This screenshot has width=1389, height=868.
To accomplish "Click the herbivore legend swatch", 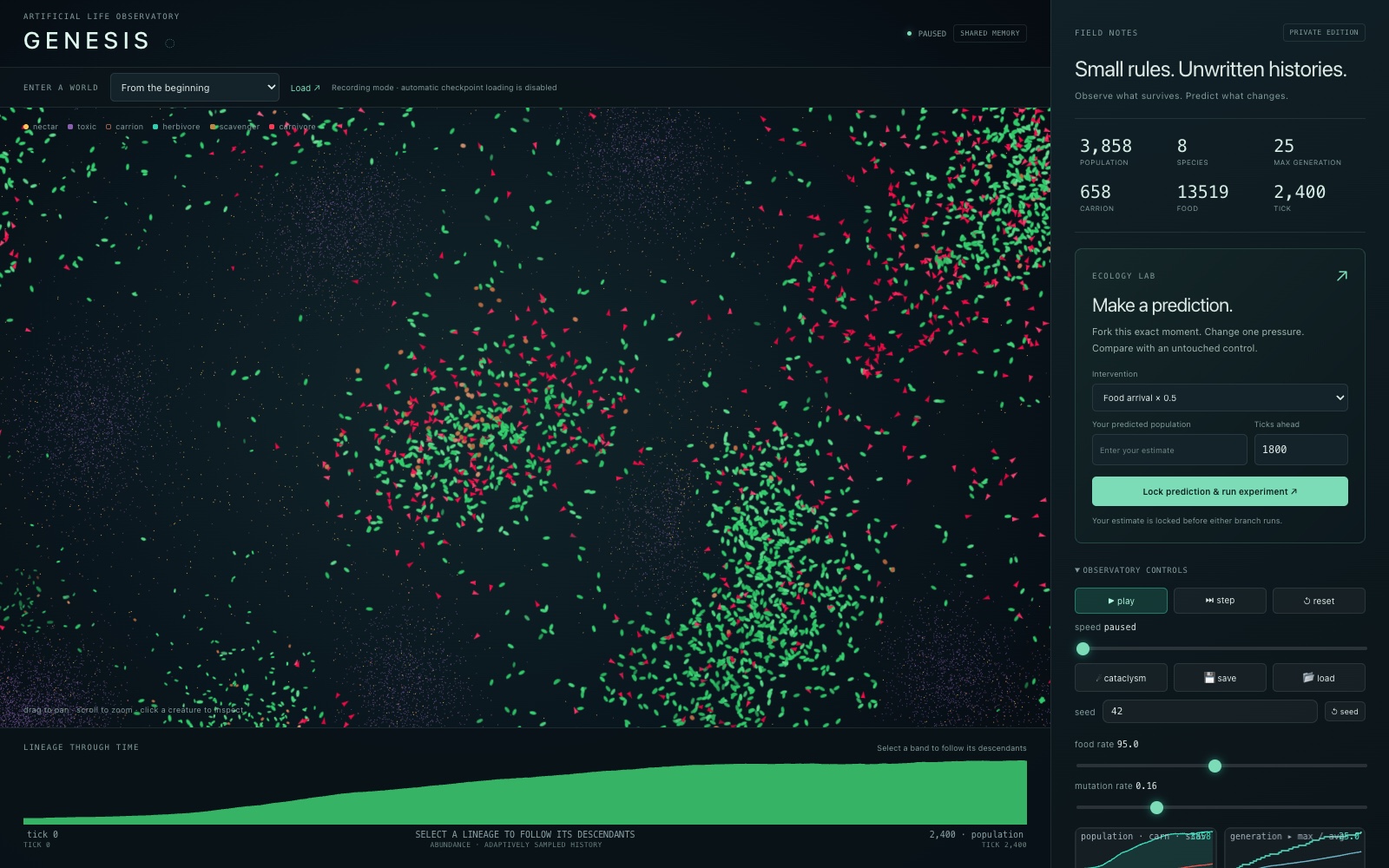I will 155,127.
